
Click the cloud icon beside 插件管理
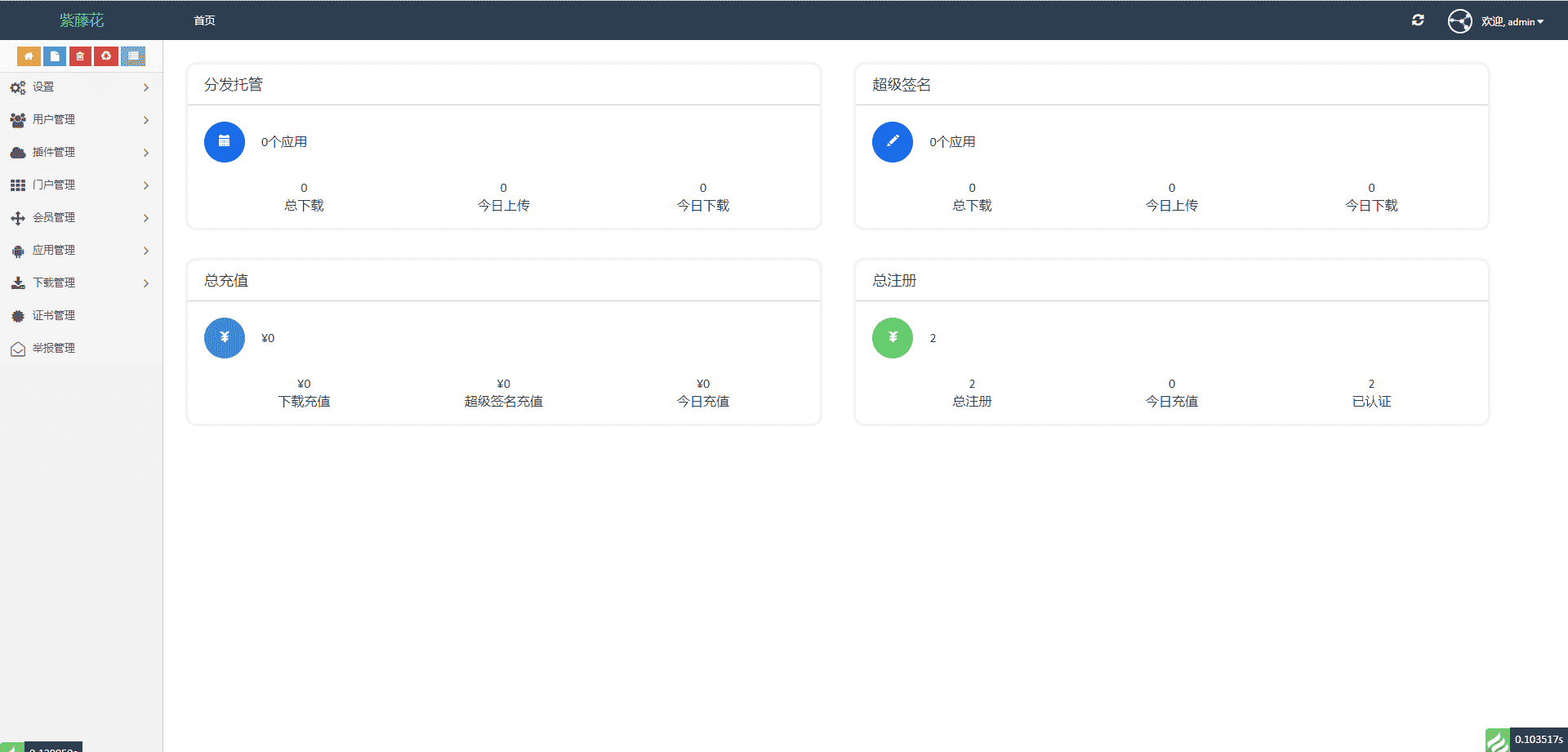(18, 153)
